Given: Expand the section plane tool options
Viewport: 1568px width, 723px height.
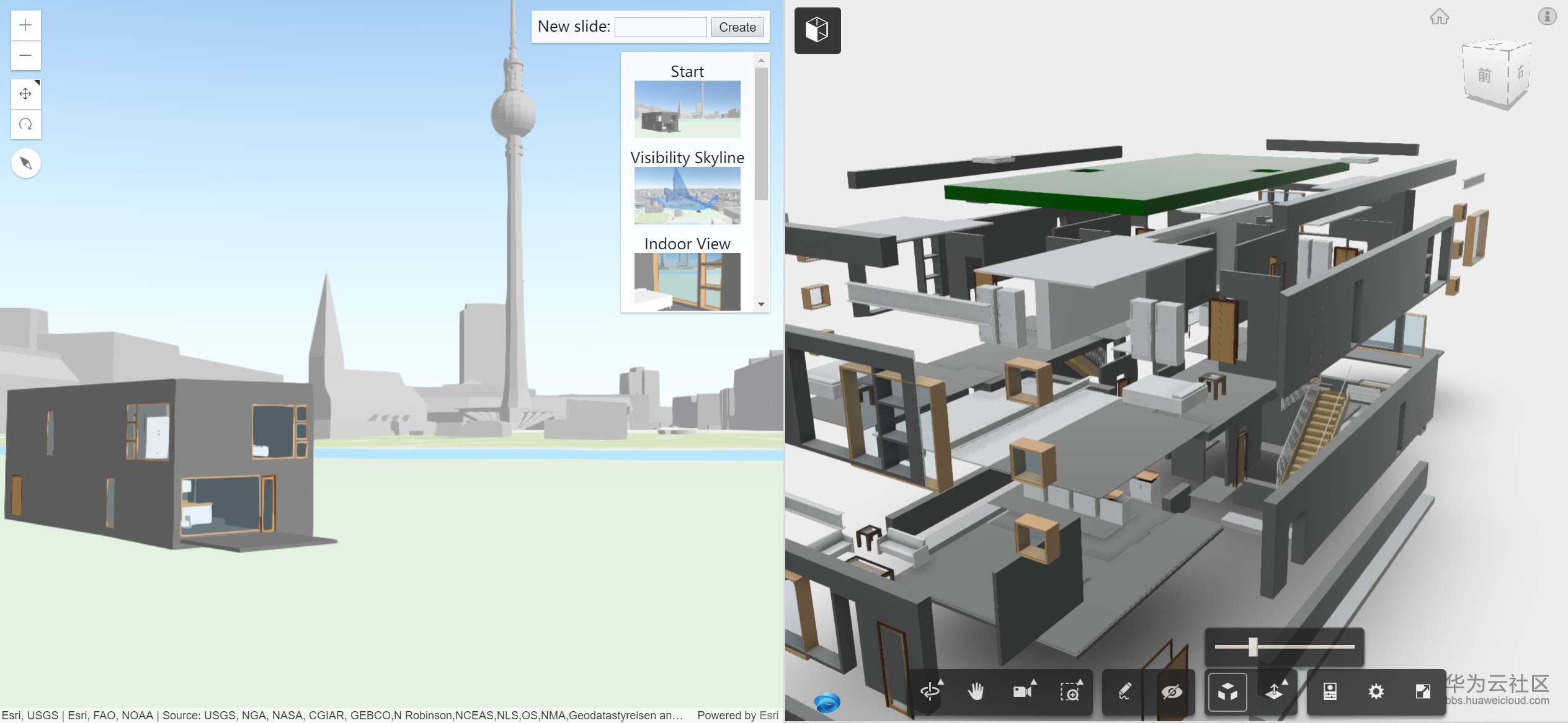Looking at the screenshot, I should (1274, 691).
